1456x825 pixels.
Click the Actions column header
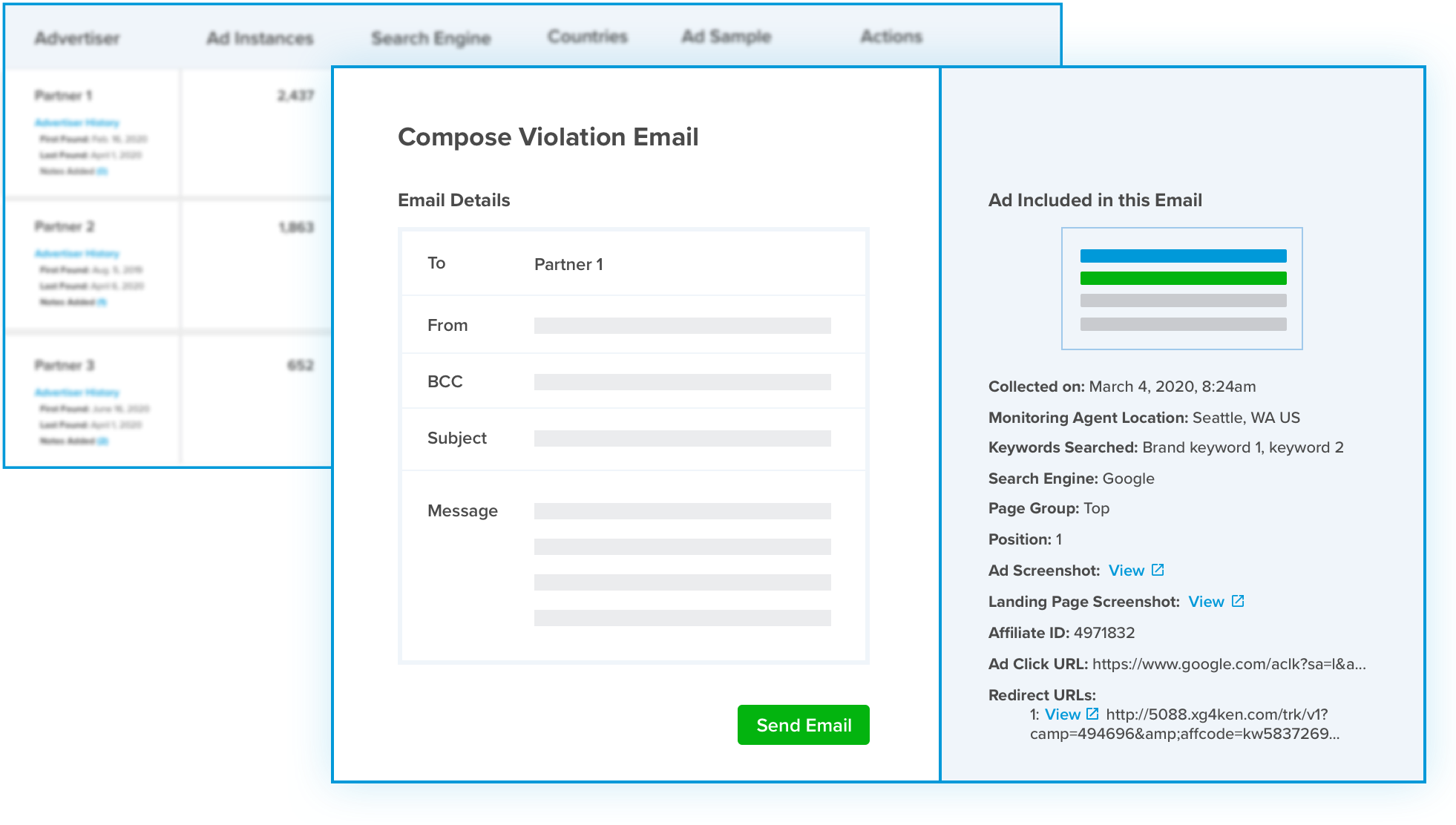point(891,36)
